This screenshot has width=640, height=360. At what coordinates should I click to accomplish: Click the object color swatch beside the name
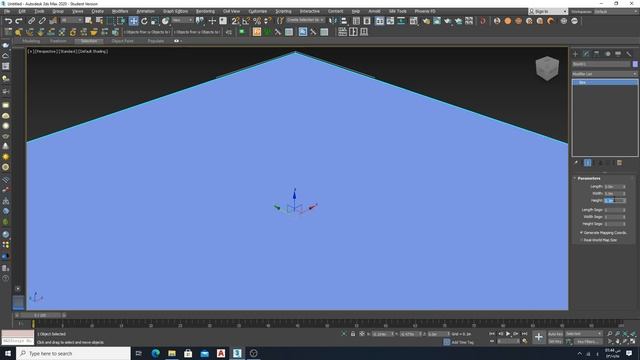(635, 64)
